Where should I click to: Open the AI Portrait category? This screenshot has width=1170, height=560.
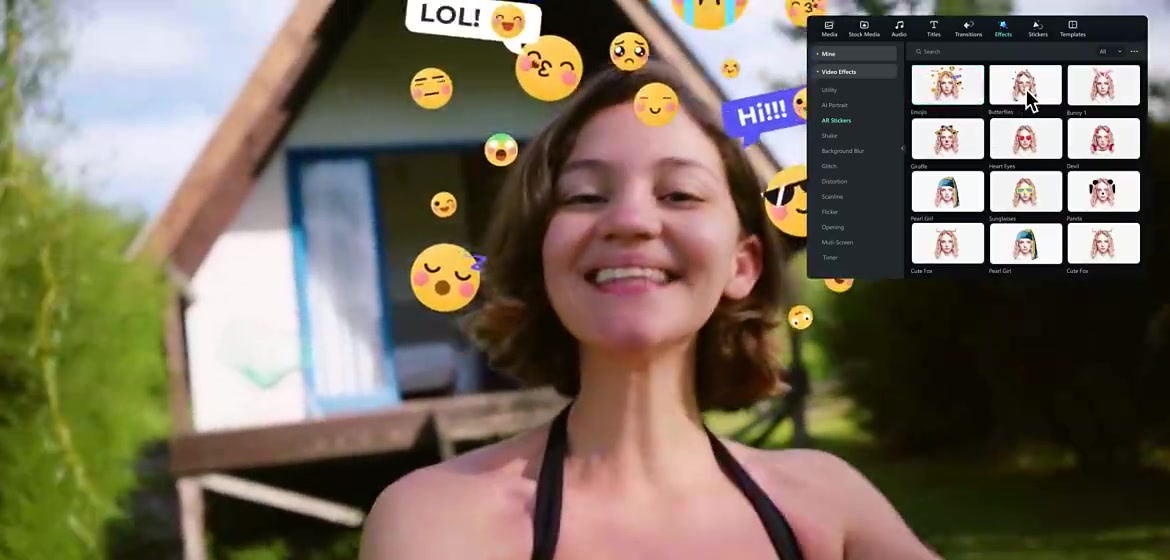click(x=834, y=105)
